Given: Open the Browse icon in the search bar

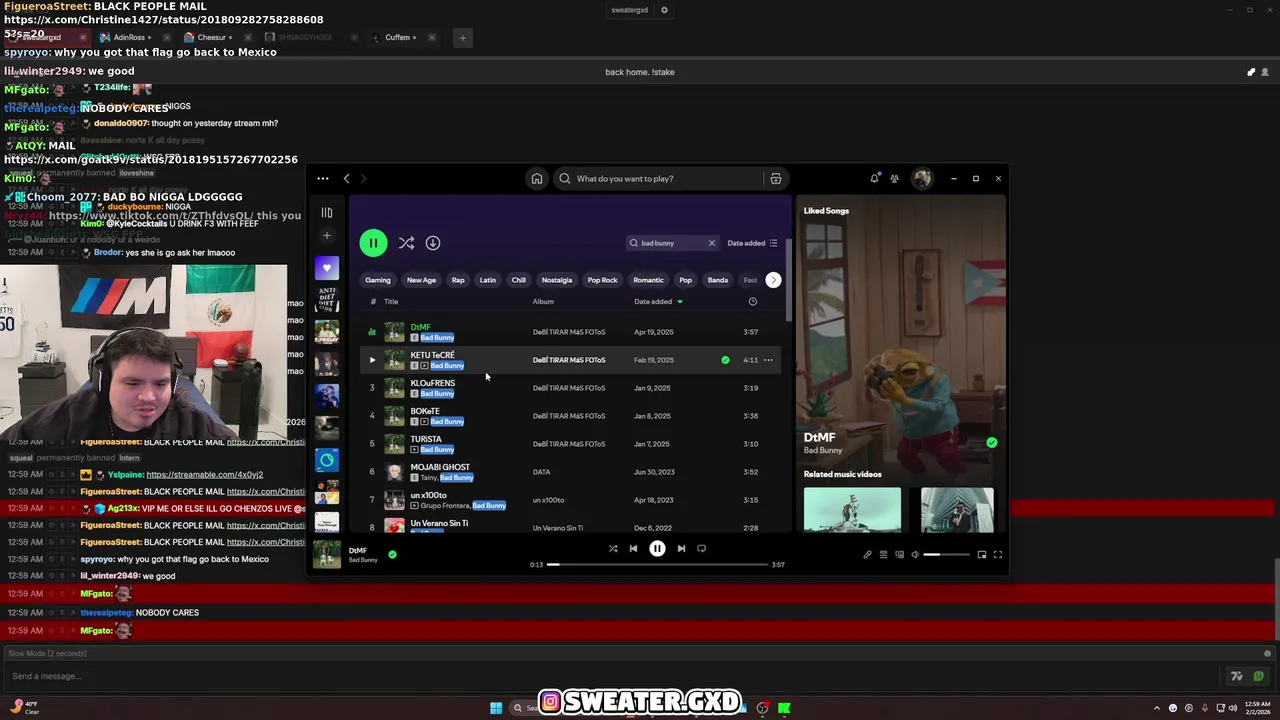Looking at the screenshot, I should pyautogui.click(x=775, y=179).
